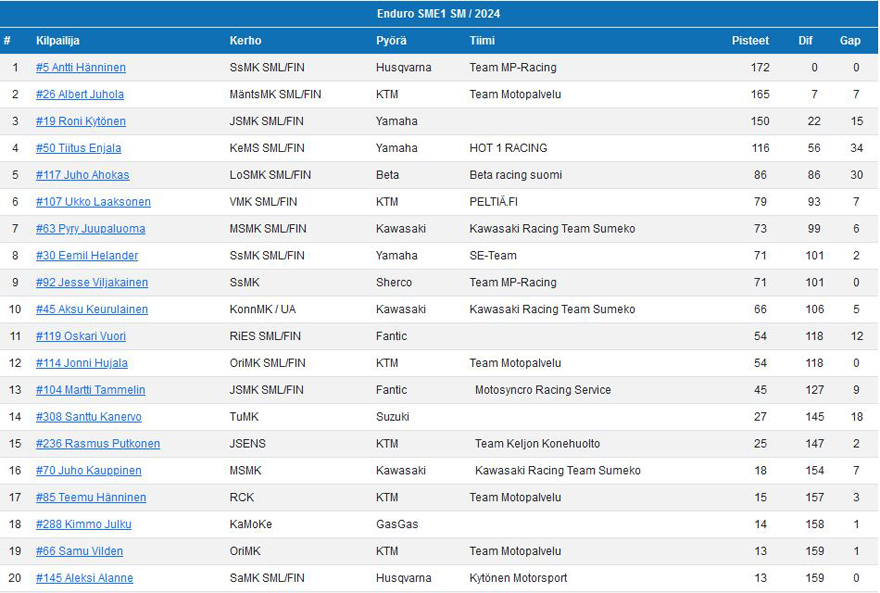The height and width of the screenshot is (593, 880).
Task: Click the SaMK SML/FIN club cell
Action: pos(267,578)
